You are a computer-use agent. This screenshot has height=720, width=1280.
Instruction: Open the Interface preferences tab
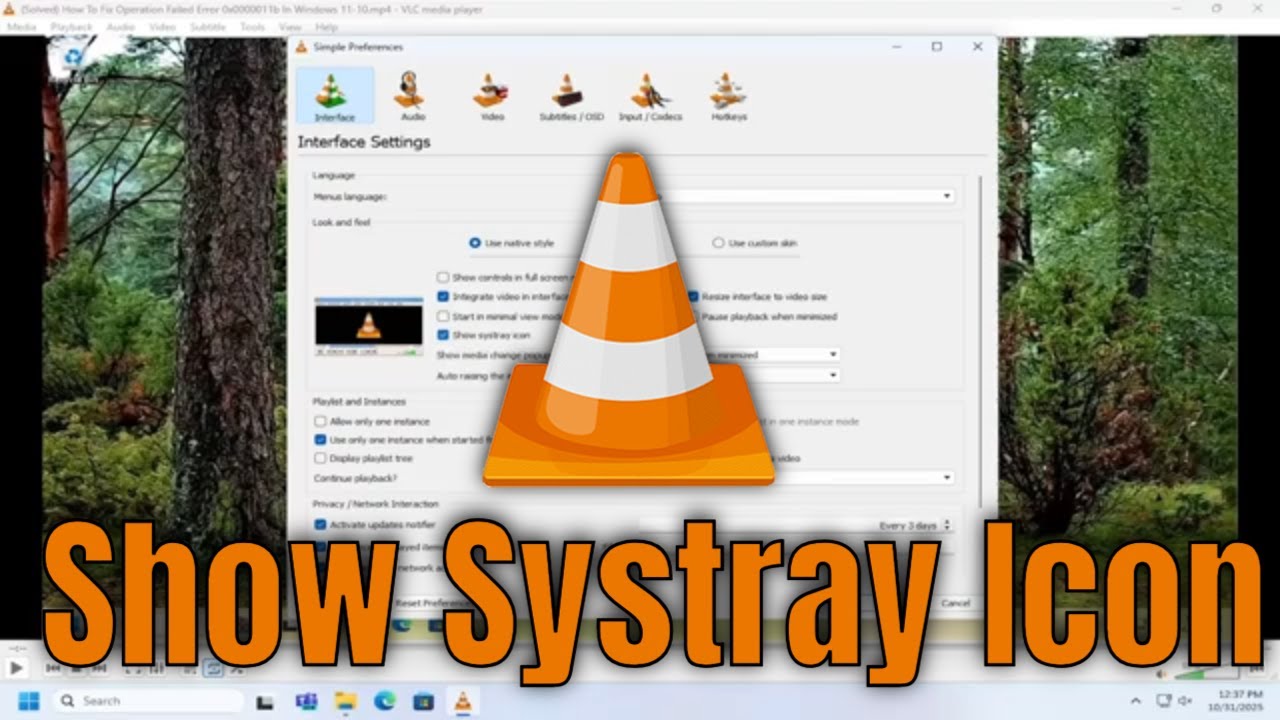click(x=335, y=96)
